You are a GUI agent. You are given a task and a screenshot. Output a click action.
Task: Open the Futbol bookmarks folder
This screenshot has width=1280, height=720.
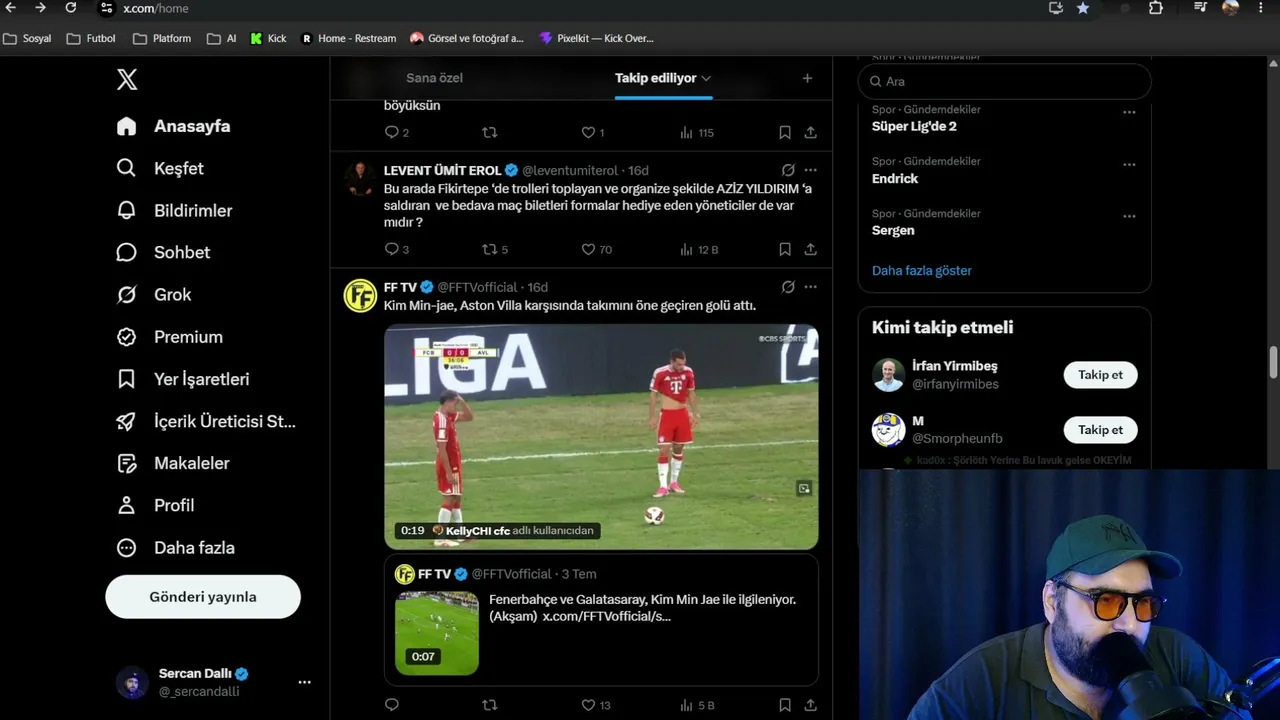(91, 38)
